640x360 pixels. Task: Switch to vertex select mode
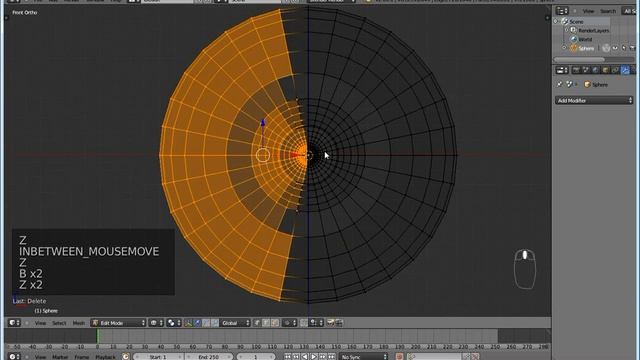pyautogui.click(x=258, y=323)
